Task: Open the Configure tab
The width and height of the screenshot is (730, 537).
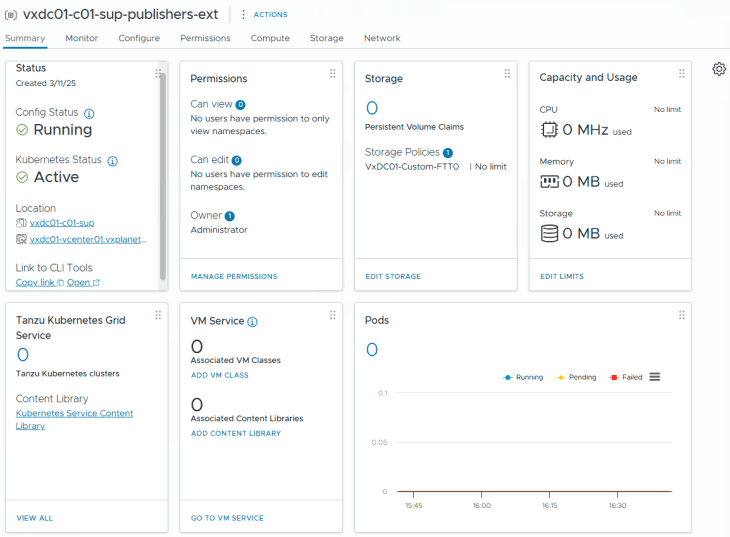Action: 139,38
